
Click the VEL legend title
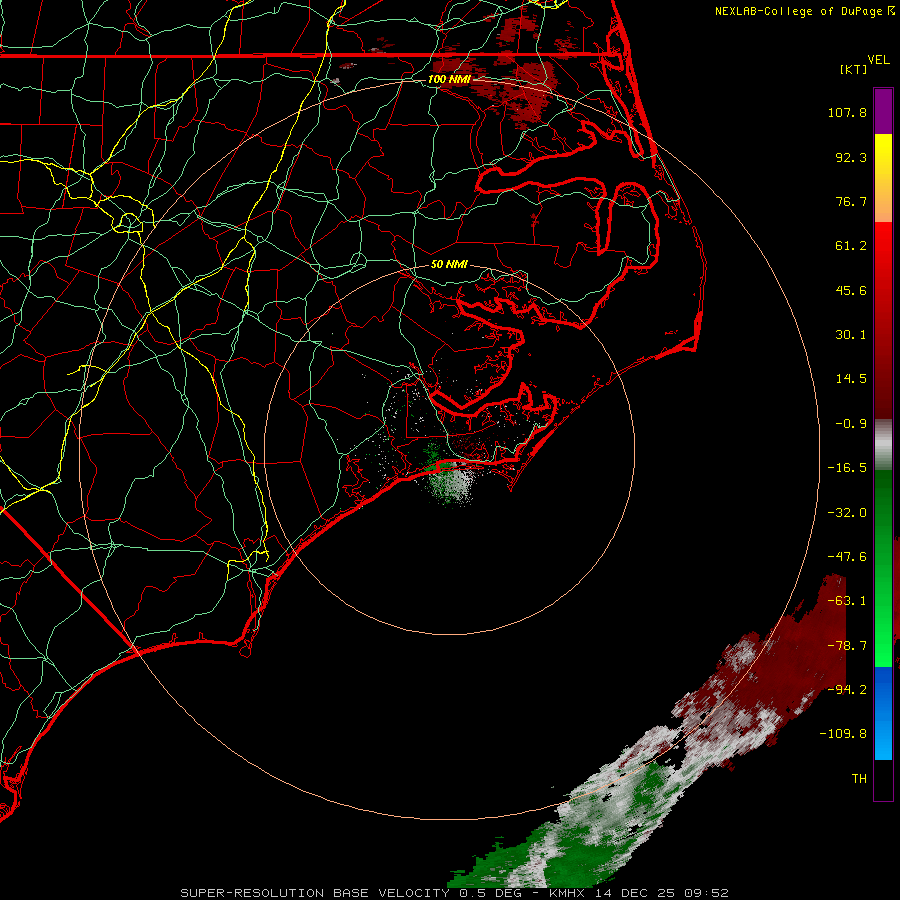click(x=878, y=60)
